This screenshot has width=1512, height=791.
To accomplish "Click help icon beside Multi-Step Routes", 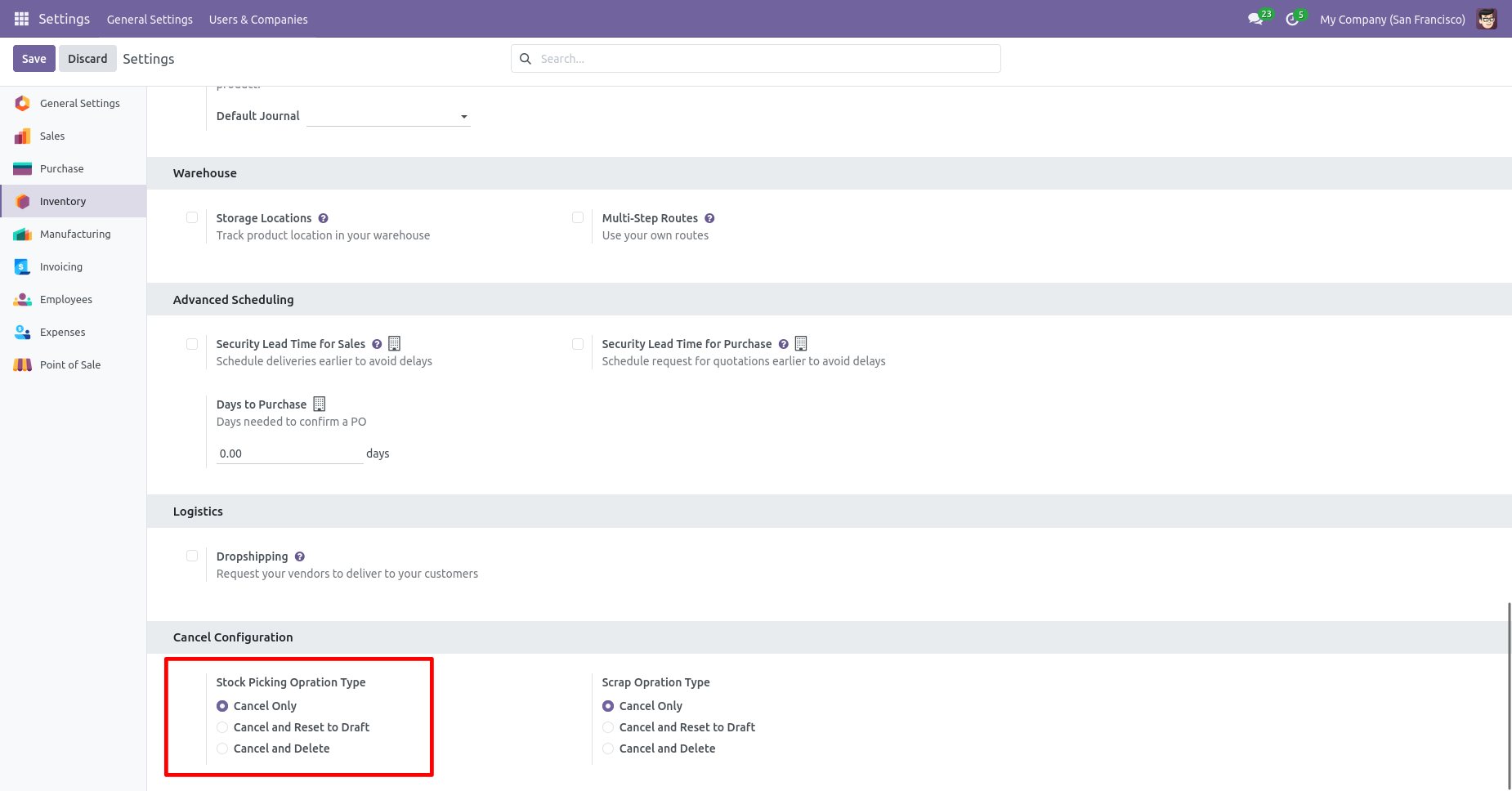I will tap(709, 218).
